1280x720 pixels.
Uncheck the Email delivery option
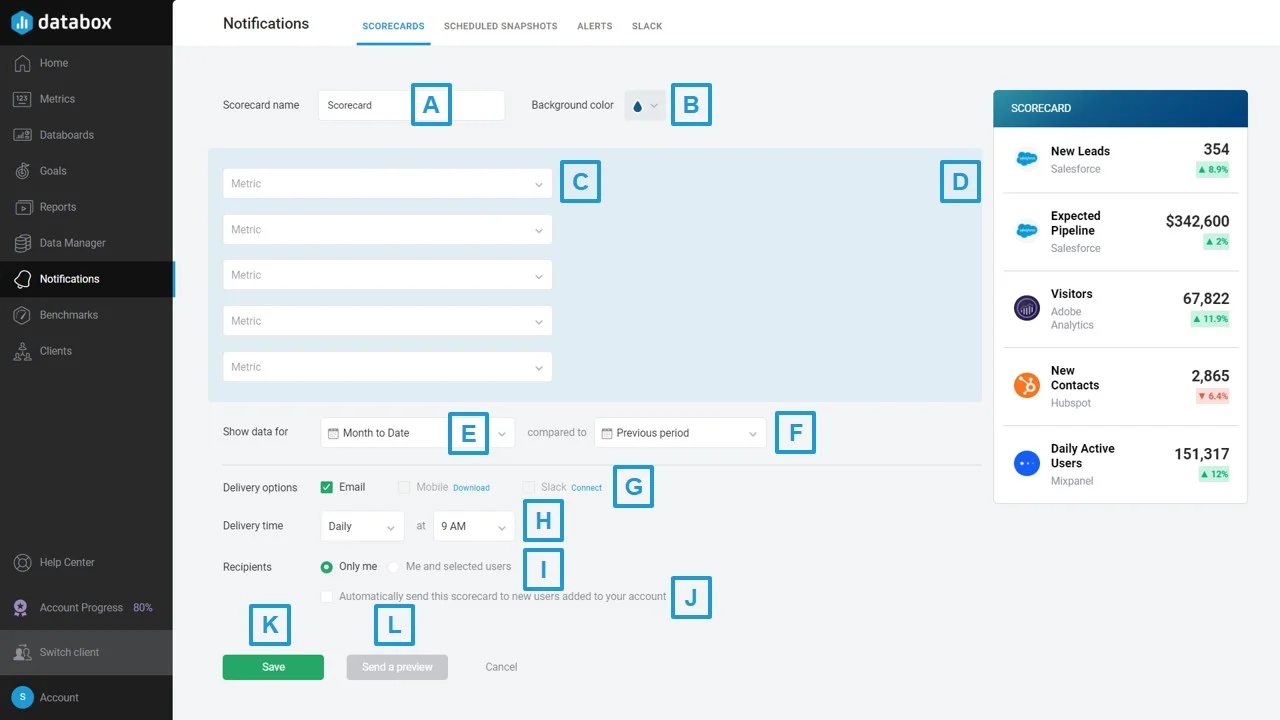tap(326, 487)
